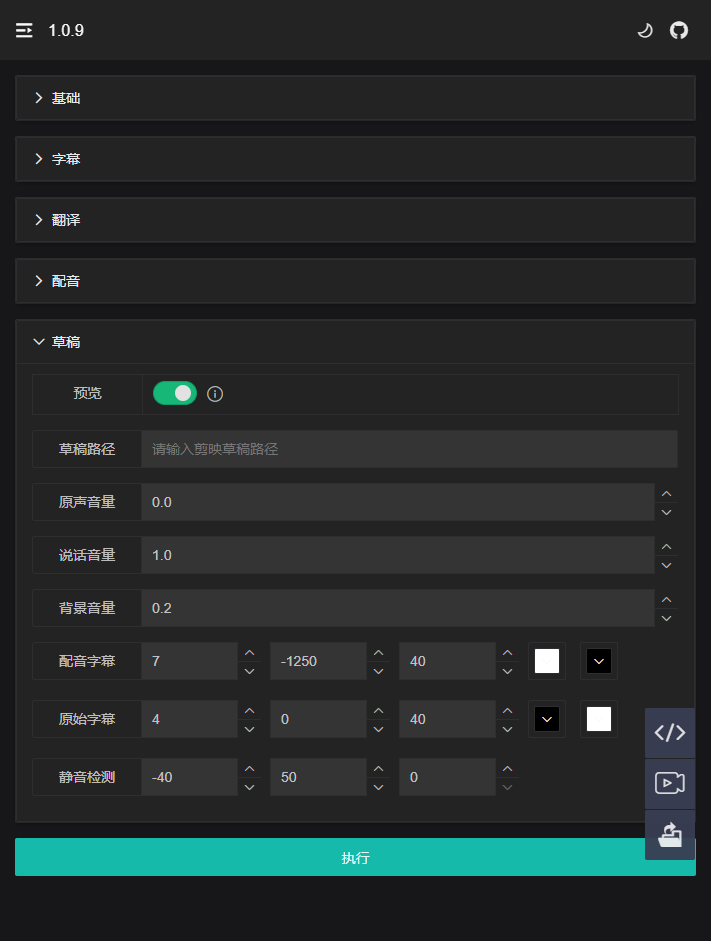Increase 配音字幕 value 40

click(x=508, y=652)
